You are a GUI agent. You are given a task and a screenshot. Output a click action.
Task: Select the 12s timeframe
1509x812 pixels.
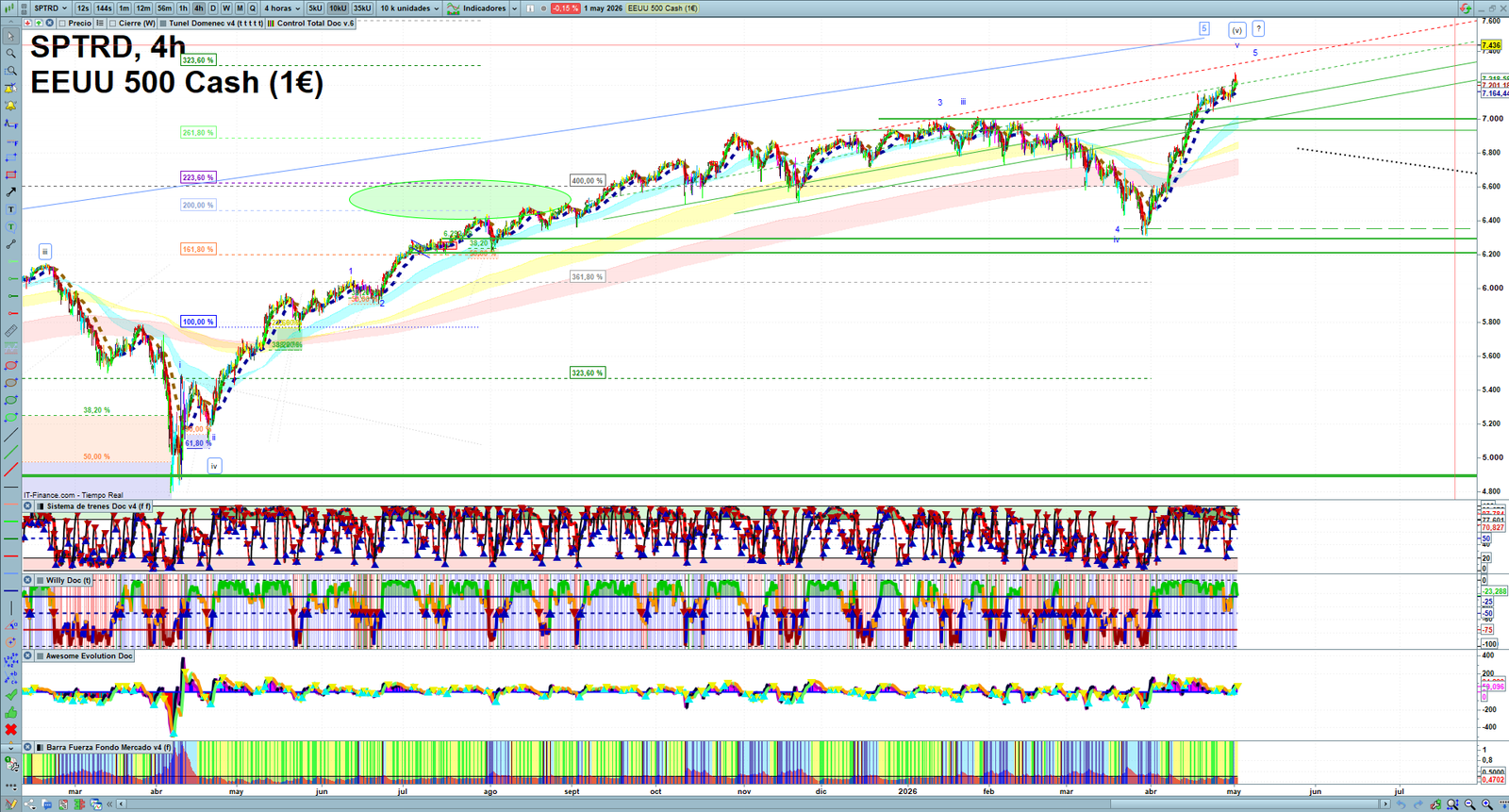tap(83, 8)
